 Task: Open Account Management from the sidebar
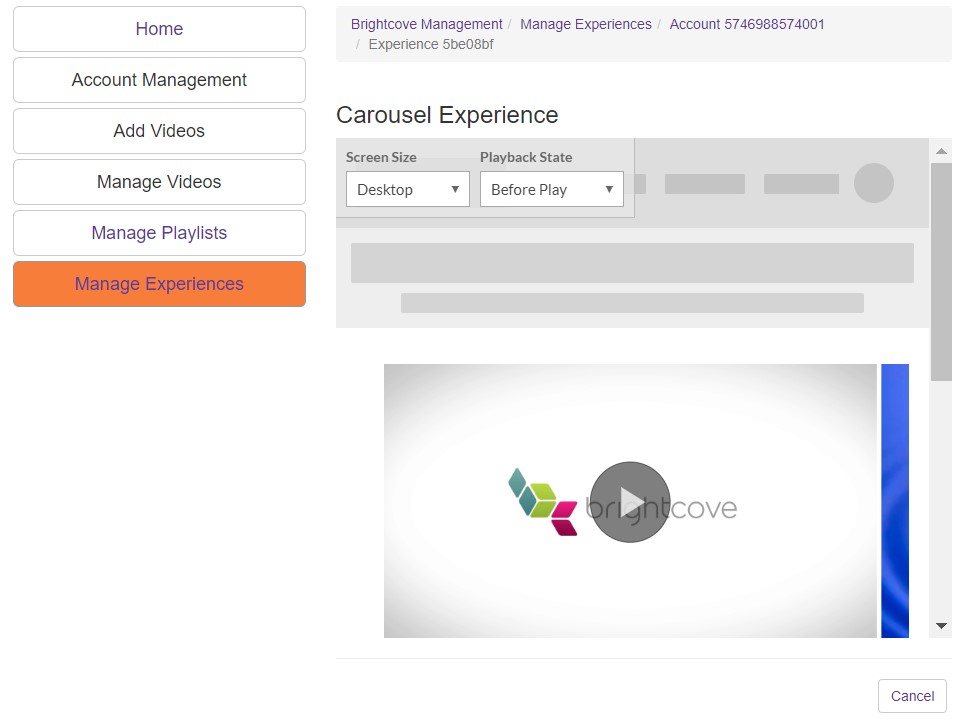click(158, 79)
